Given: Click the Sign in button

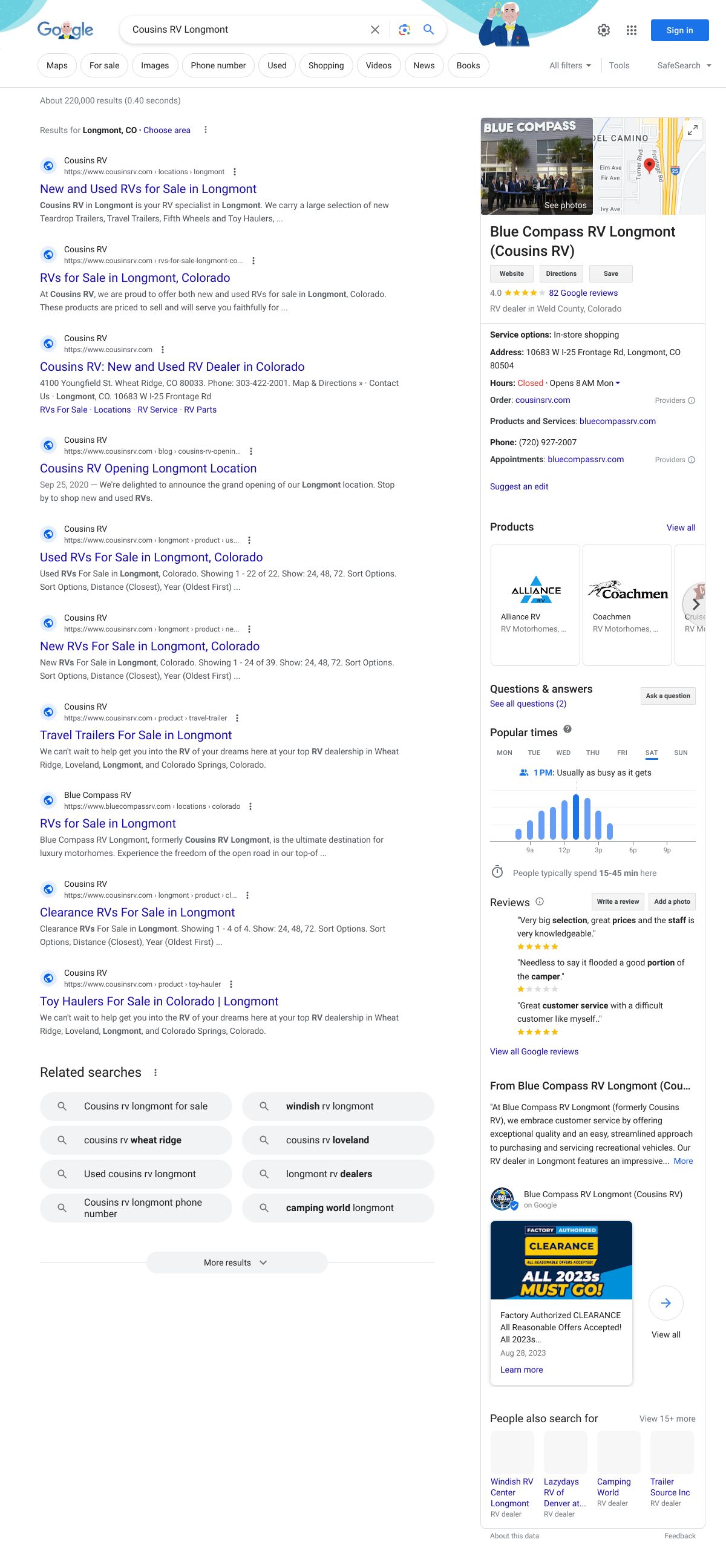Looking at the screenshot, I should (679, 30).
